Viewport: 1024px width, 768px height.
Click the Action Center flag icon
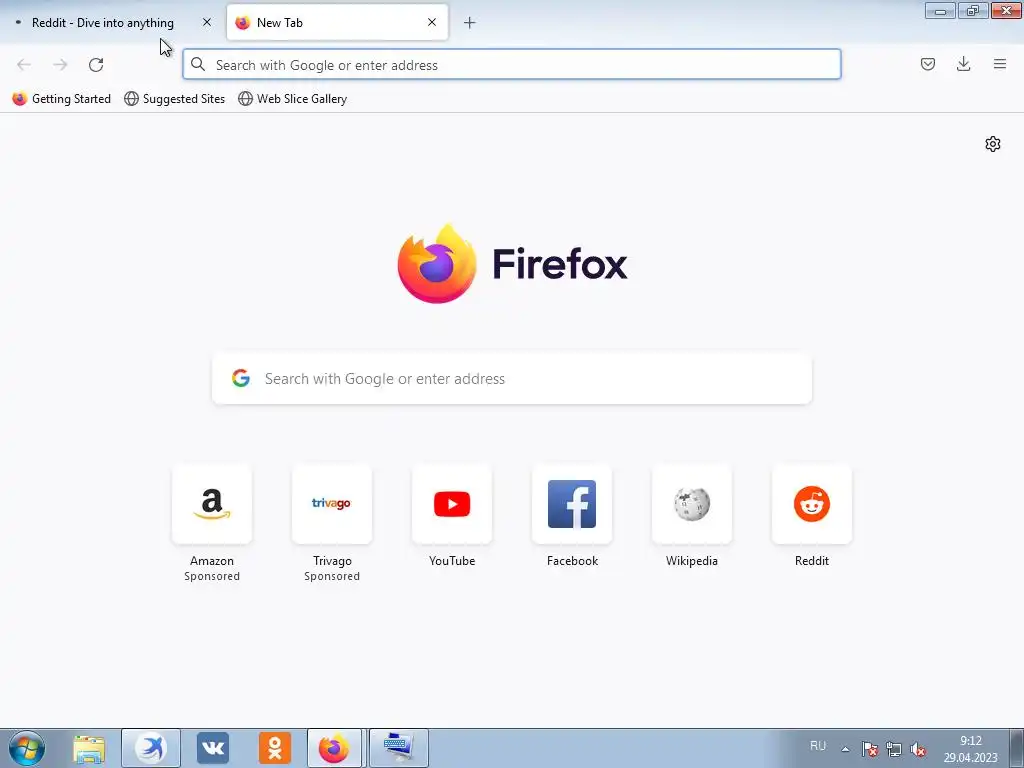(870, 749)
